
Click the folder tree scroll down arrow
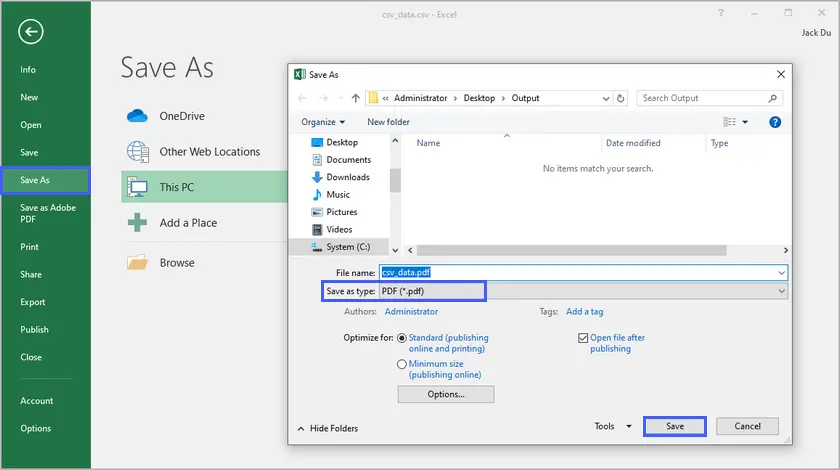[x=395, y=250]
